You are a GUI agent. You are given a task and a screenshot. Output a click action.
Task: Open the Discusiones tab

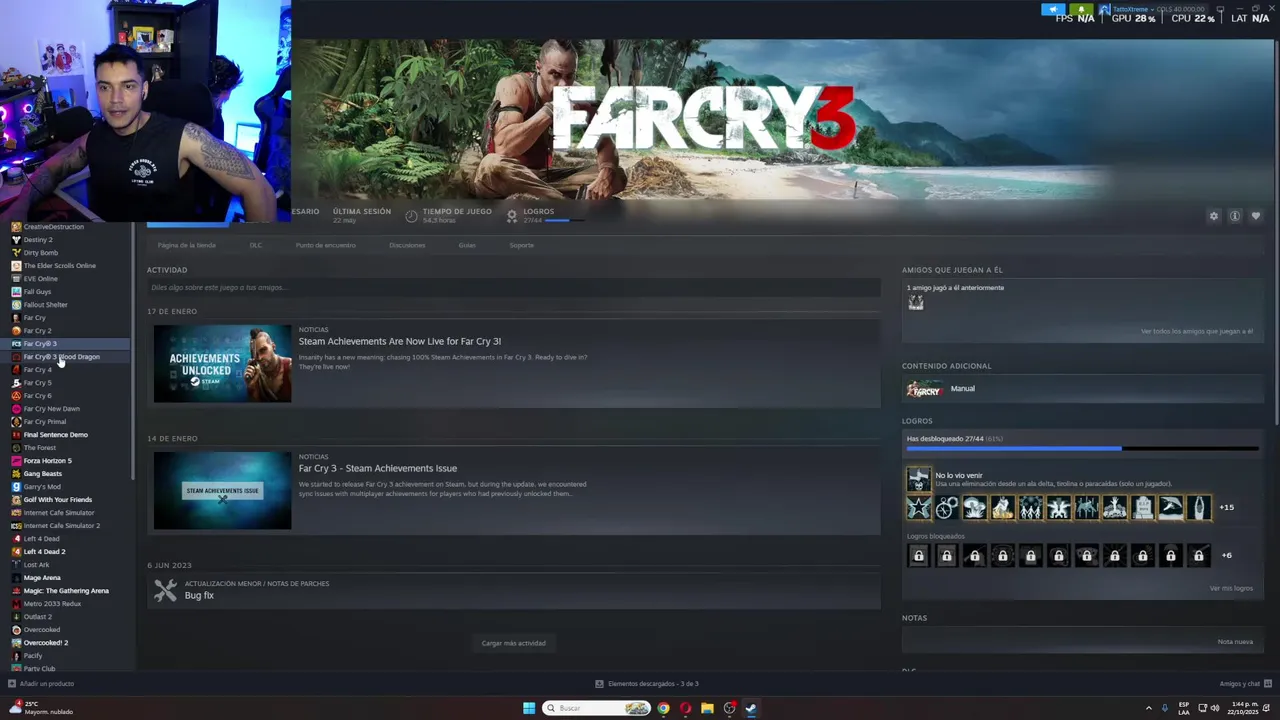coord(407,245)
